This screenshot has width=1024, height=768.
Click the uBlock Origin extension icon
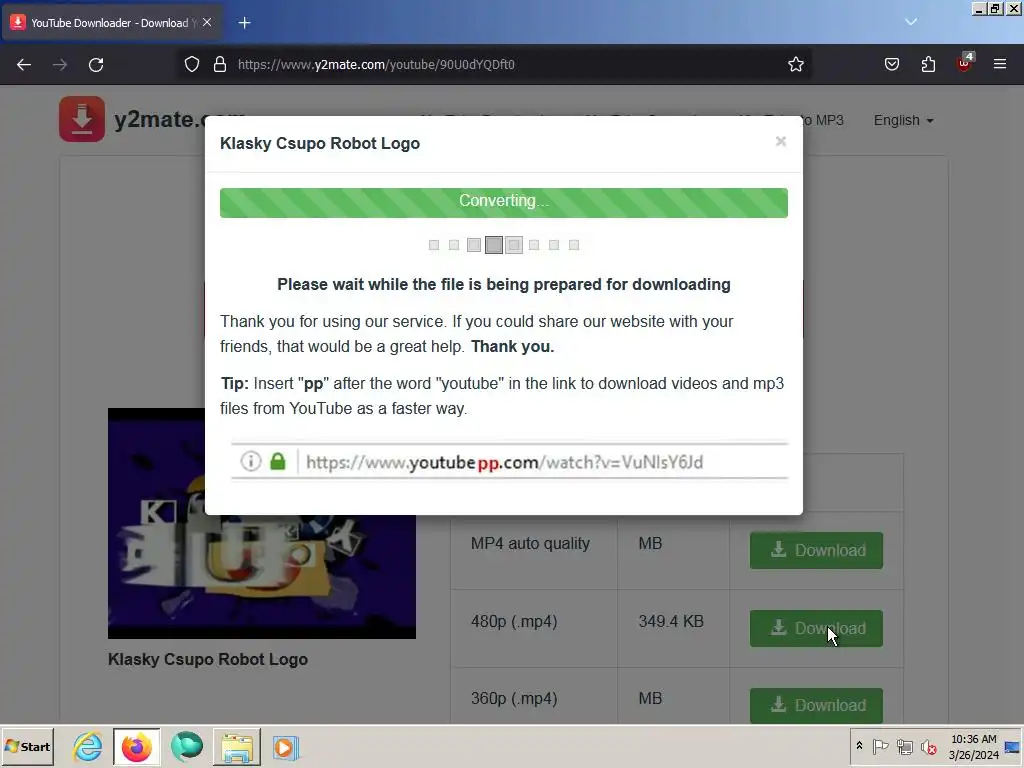[x=965, y=63]
